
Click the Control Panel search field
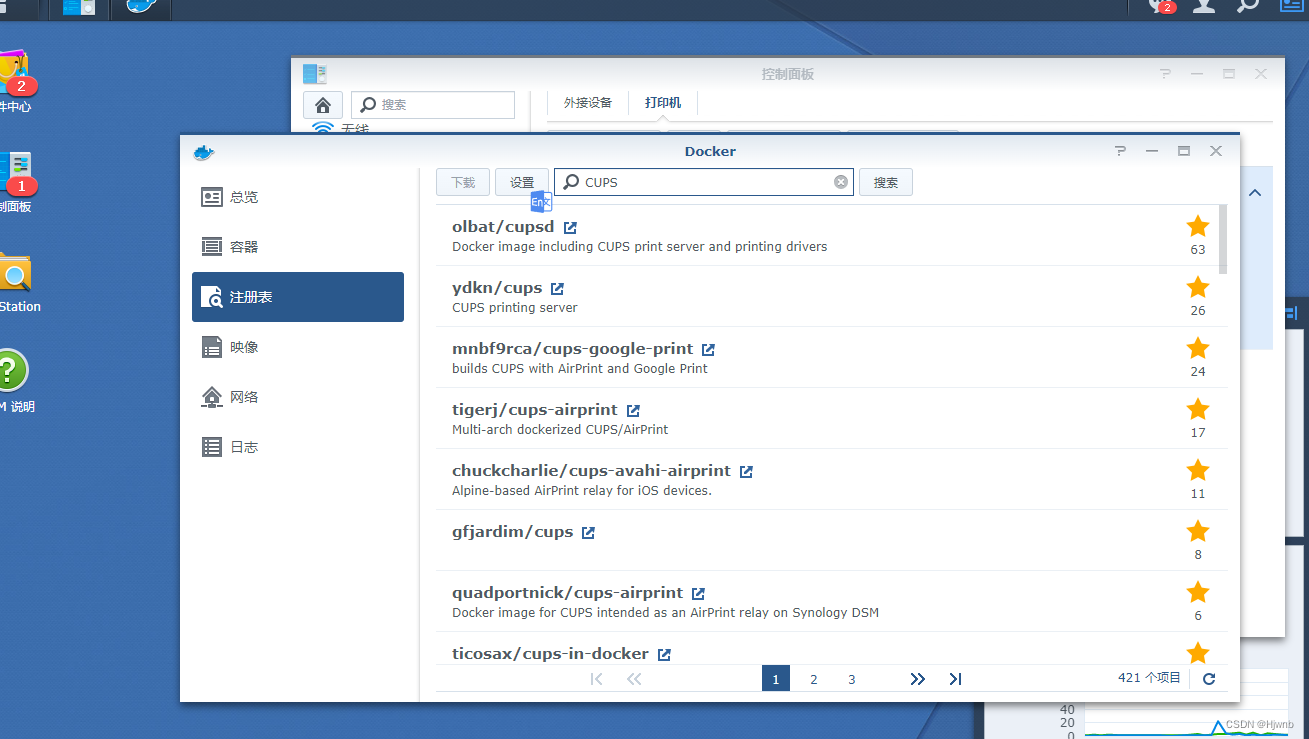[433, 105]
